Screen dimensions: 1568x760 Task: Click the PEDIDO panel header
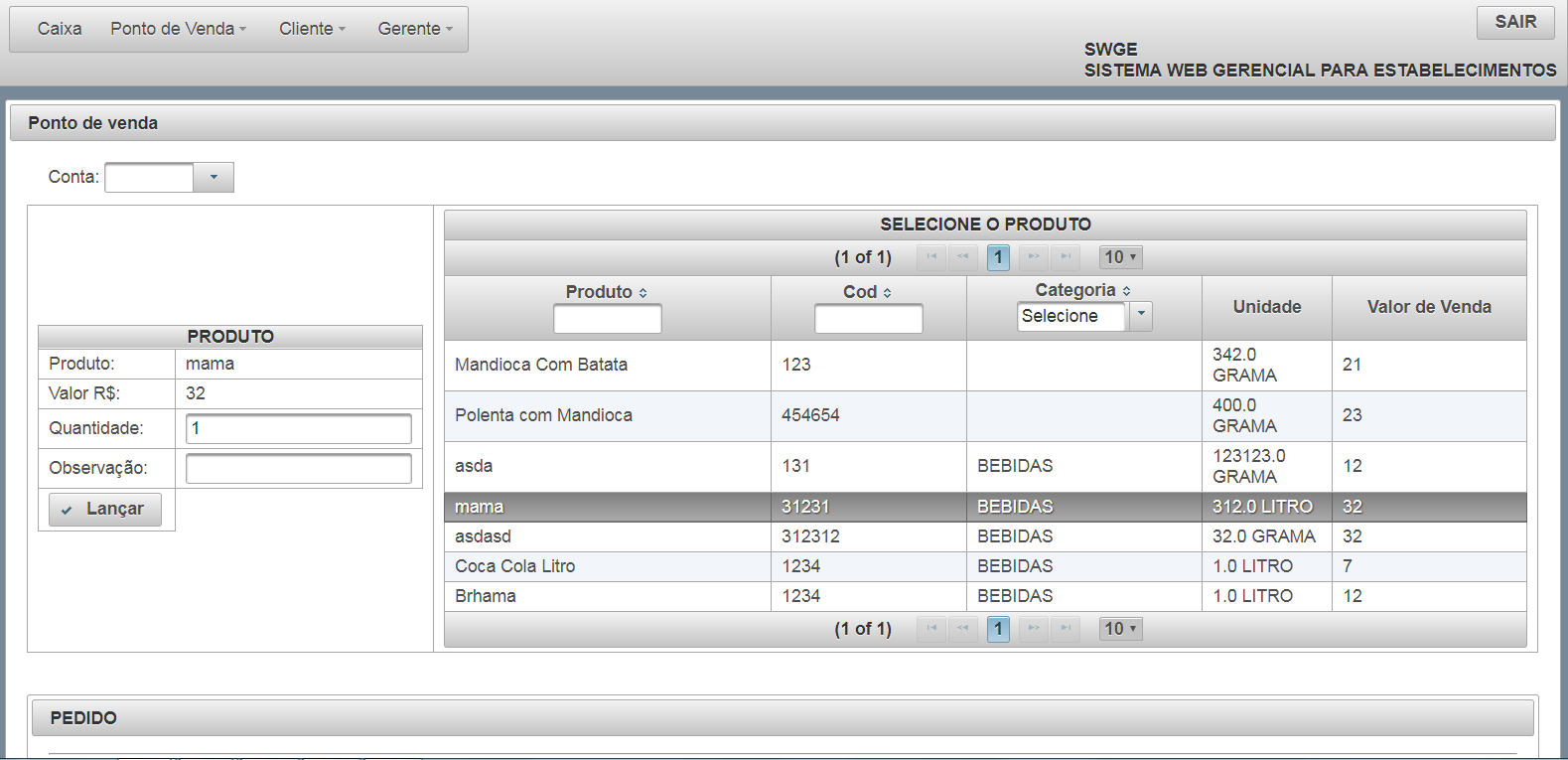click(x=783, y=718)
